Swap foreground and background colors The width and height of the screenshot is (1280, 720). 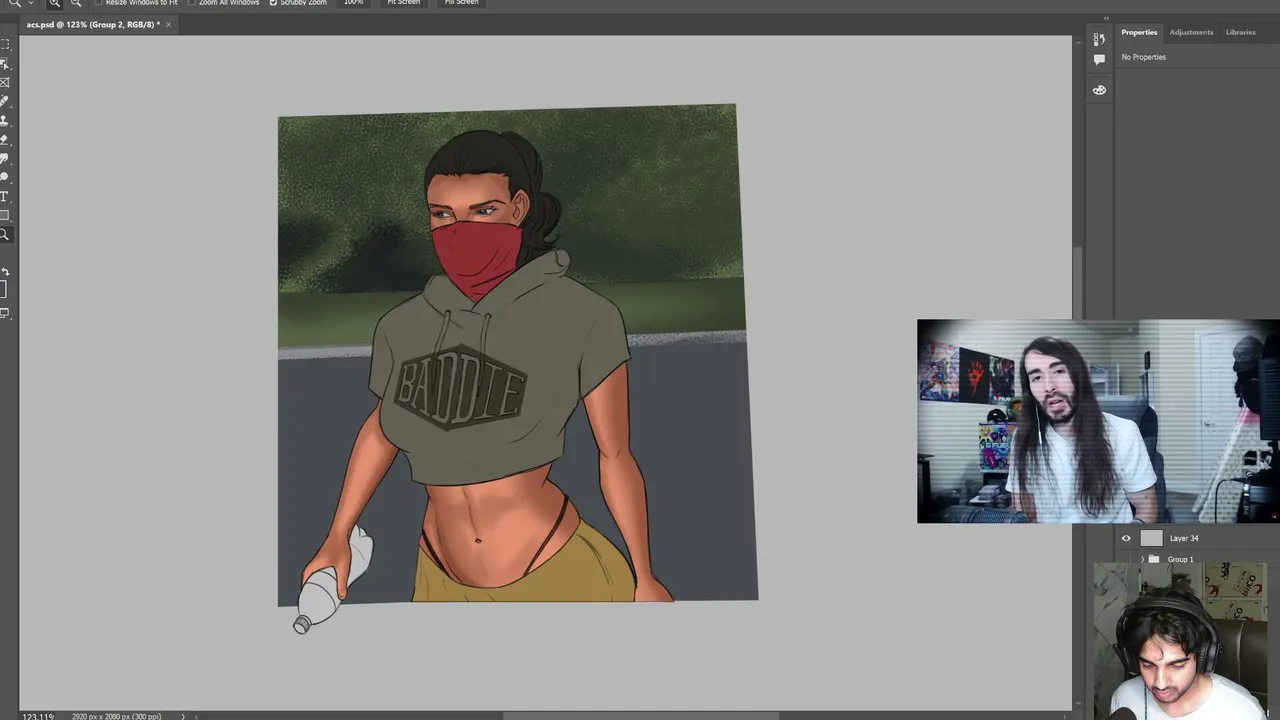pyautogui.click(x=5, y=272)
